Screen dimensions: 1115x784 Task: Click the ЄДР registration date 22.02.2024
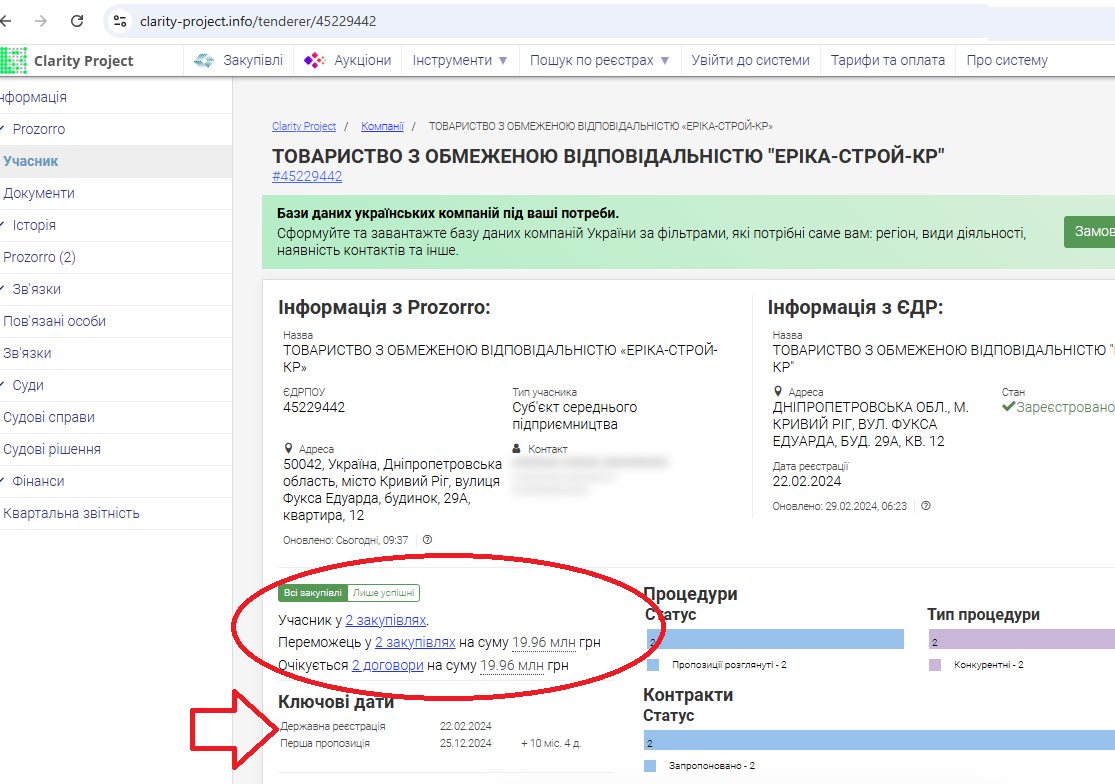[807, 481]
